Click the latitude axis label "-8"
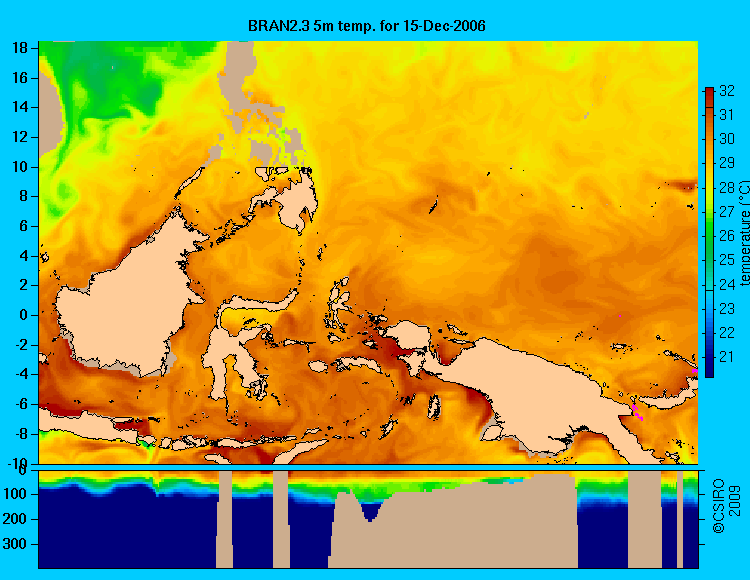 pos(21,434)
